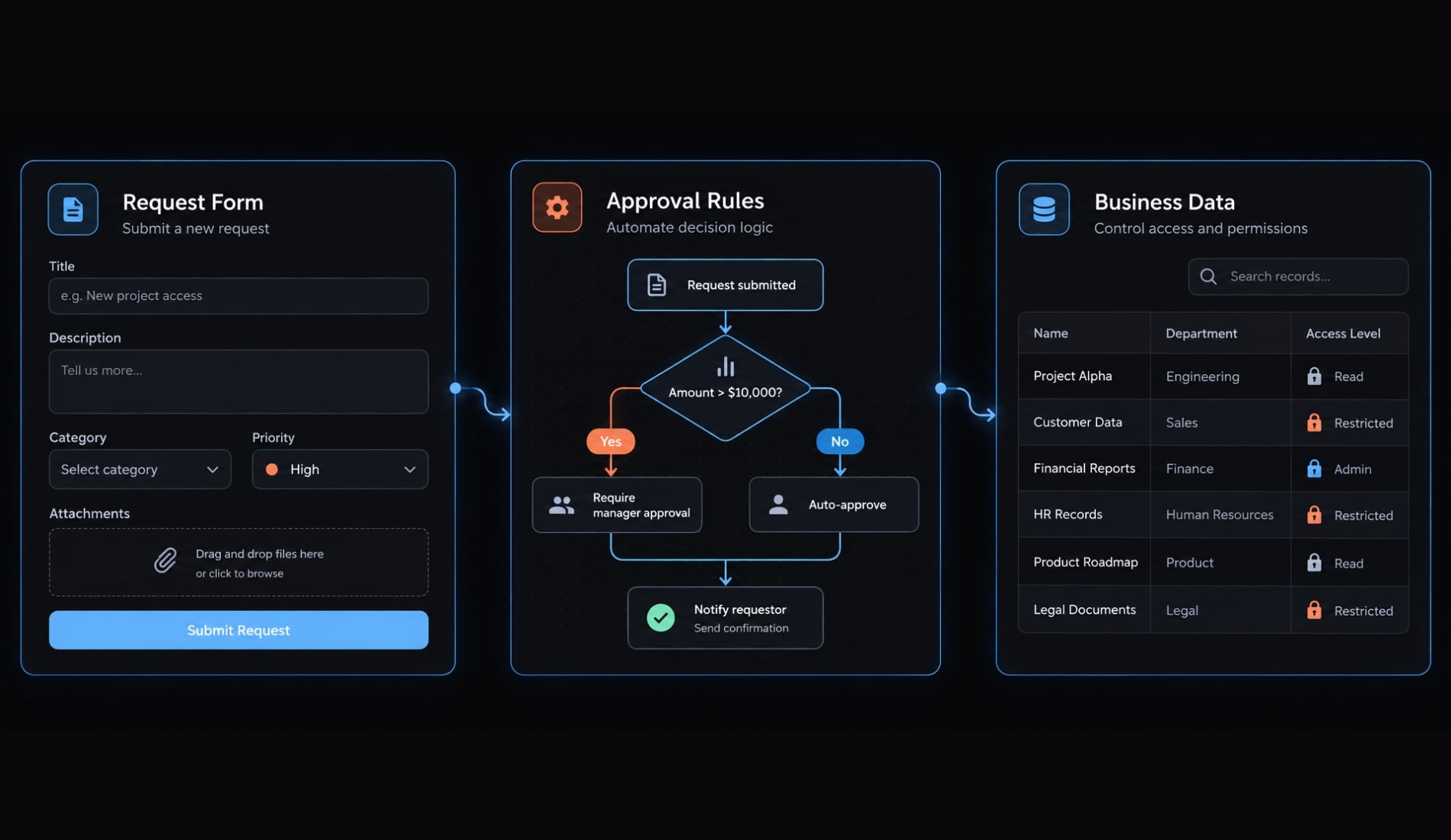Click the orange lock icon for Customer Data
1451x840 pixels.
[x=1314, y=422]
